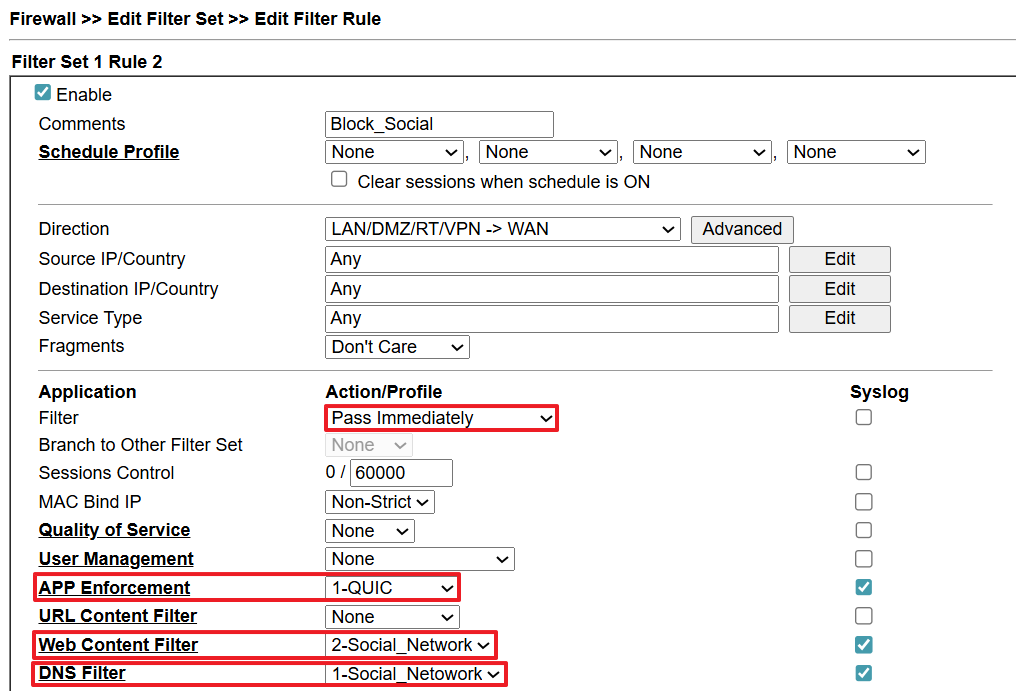
Task: Expand the Filter action dropdown
Action: tap(441, 418)
